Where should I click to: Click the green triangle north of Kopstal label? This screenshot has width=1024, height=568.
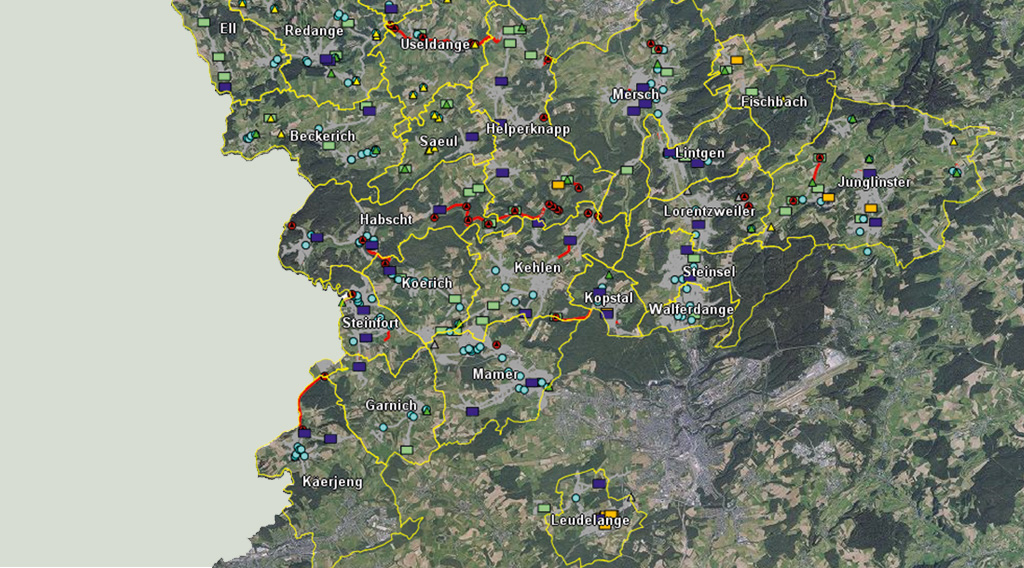tap(606, 276)
